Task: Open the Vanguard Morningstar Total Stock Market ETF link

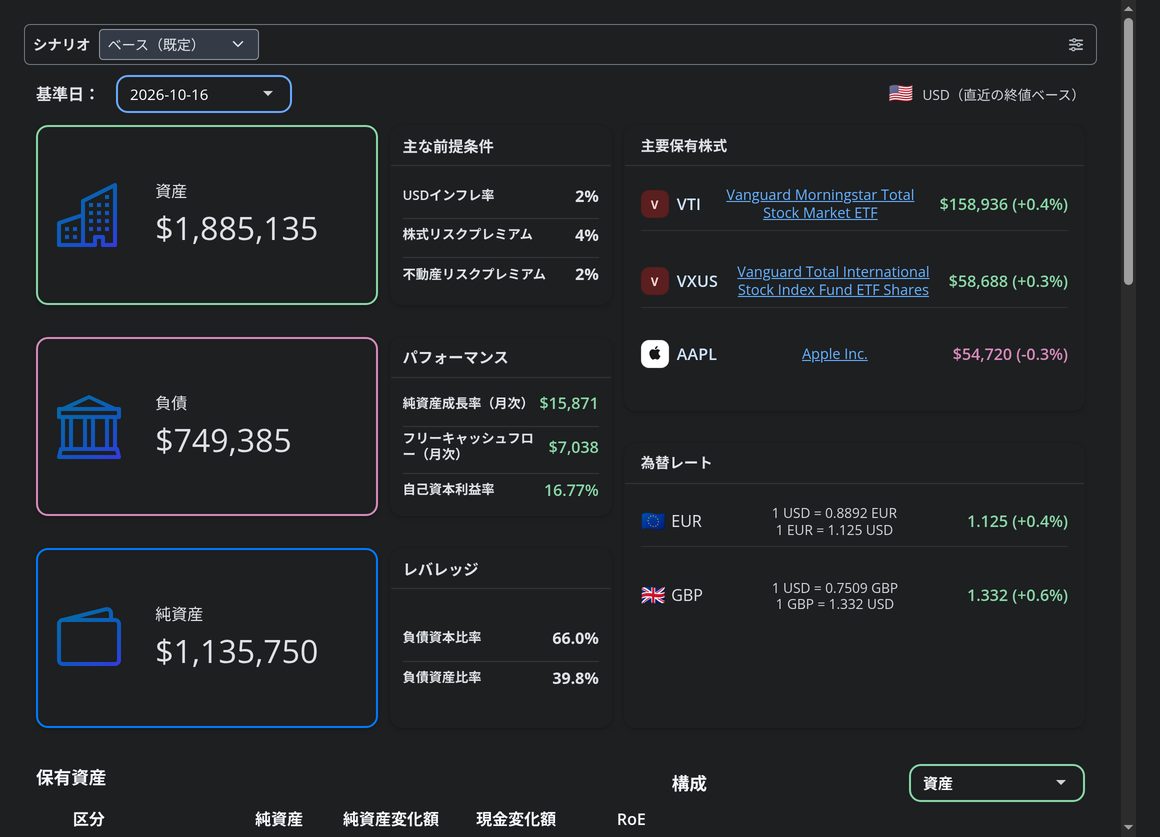Action: (820, 204)
